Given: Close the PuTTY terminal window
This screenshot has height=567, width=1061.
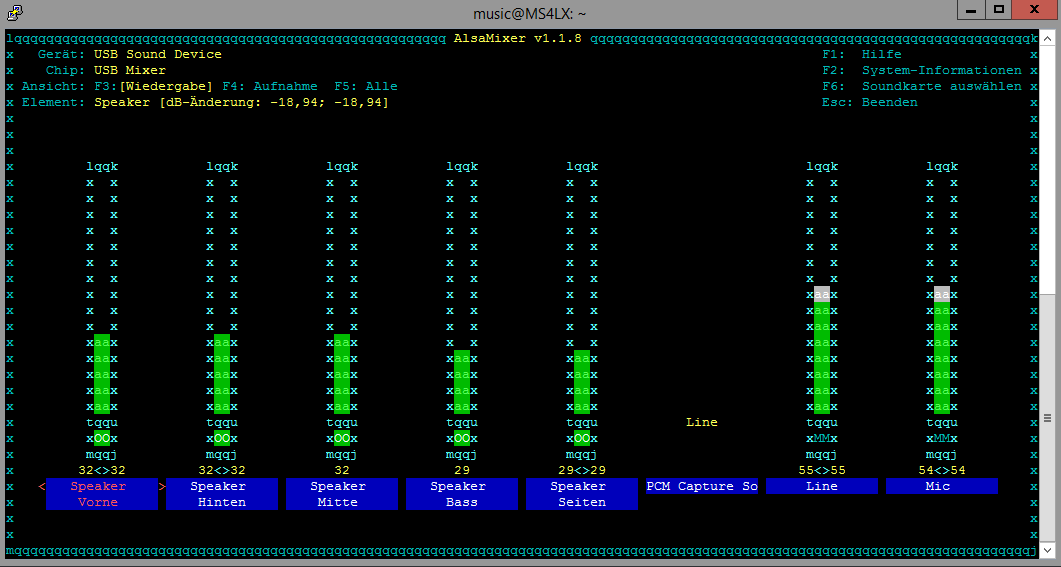Looking at the screenshot, I should 1035,9.
